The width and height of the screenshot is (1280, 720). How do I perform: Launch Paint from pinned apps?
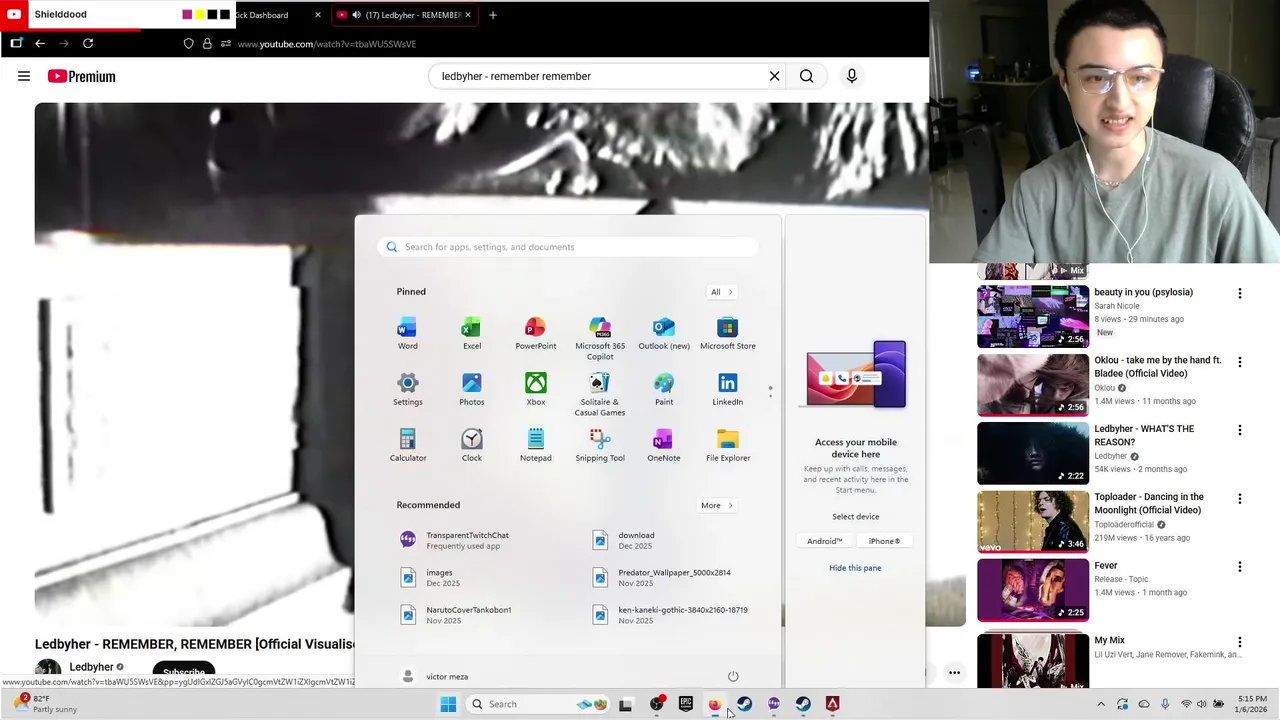[663, 390]
